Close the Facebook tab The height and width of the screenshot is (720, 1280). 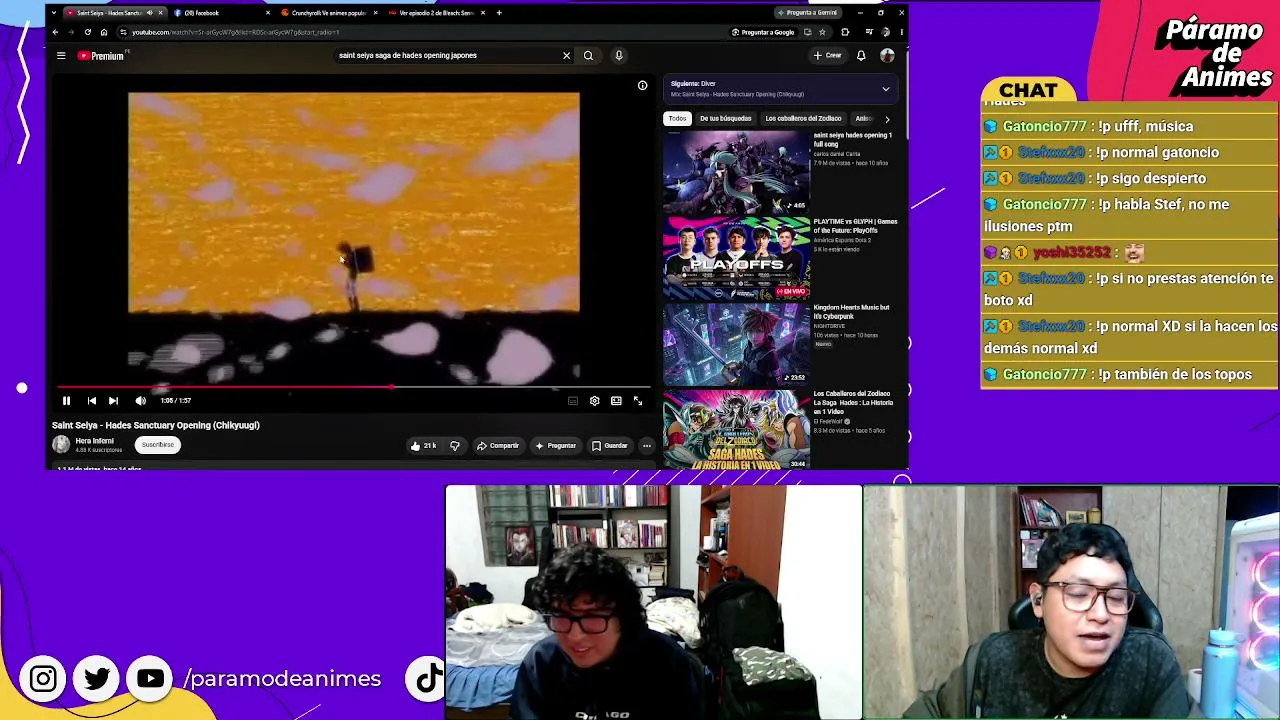tap(268, 13)
